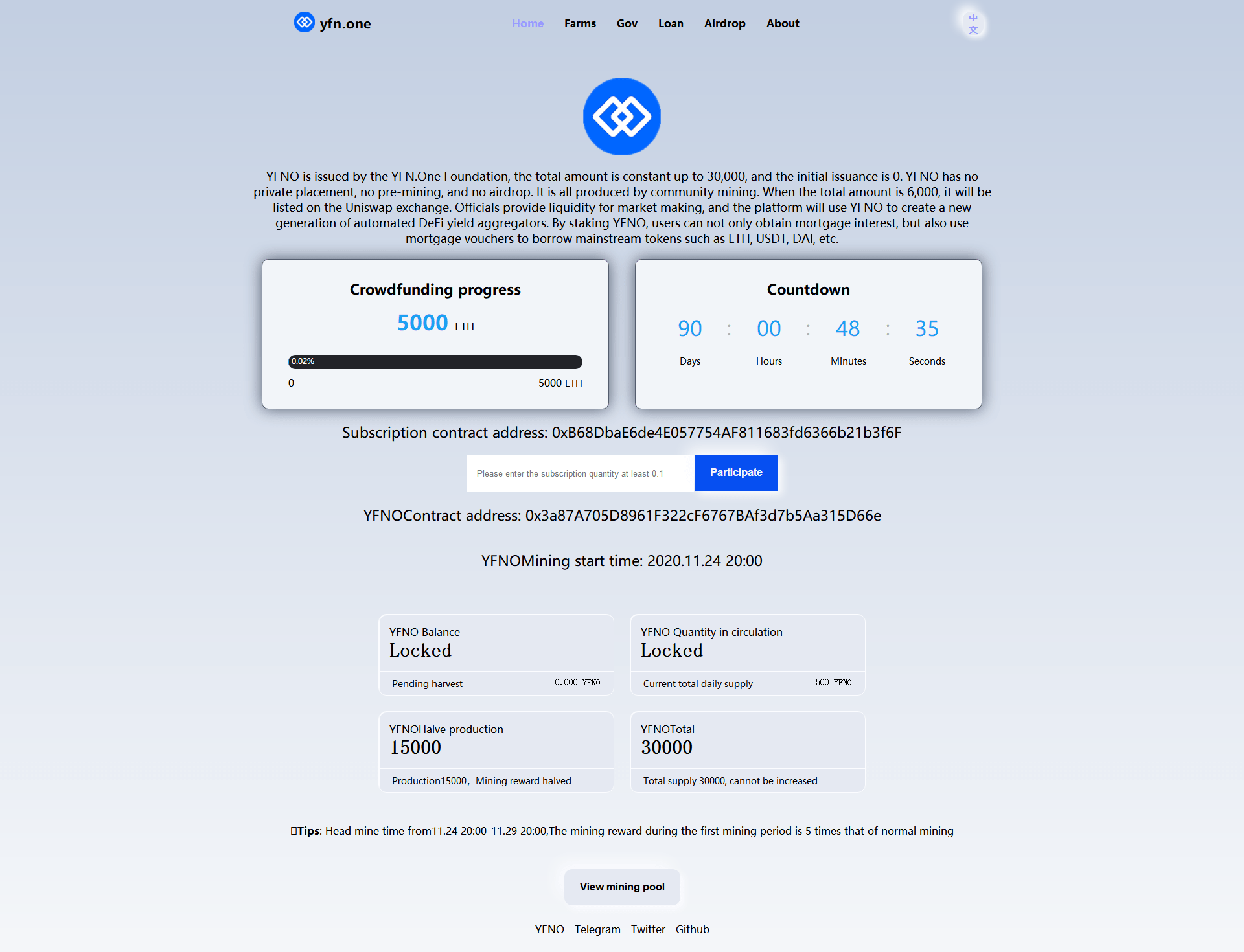Open the About navigation page
This screenshot has width=1244, height=952.
(x=782, y=22)
